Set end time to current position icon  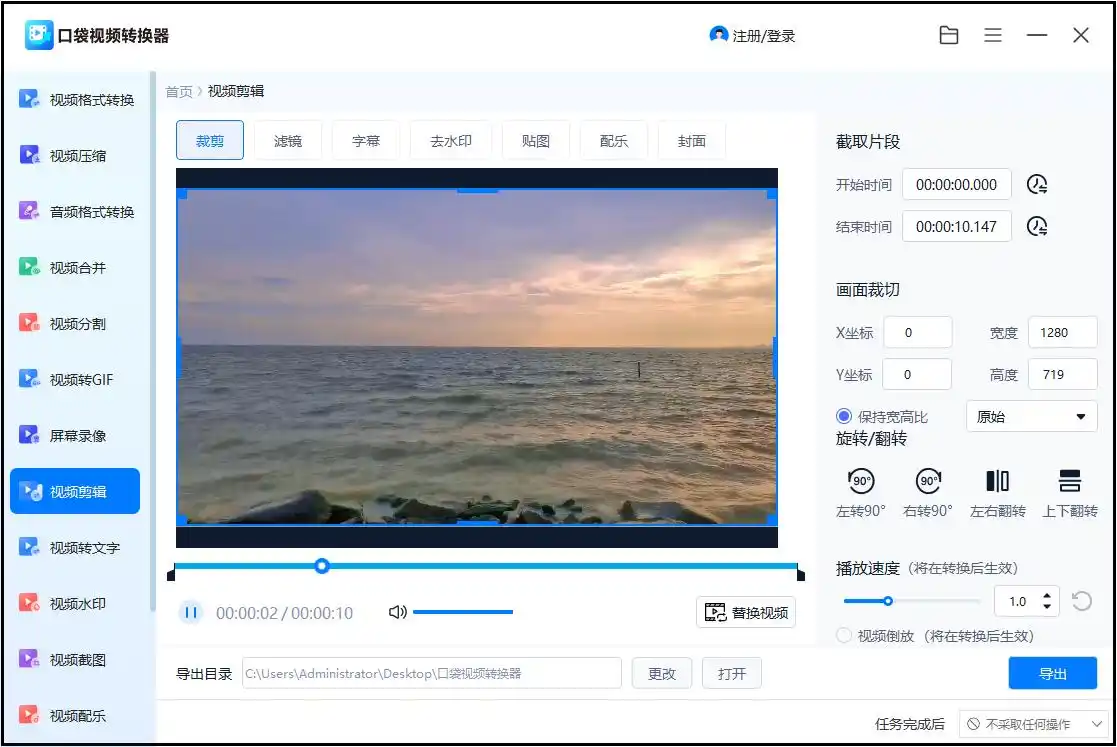(1038, 227)
